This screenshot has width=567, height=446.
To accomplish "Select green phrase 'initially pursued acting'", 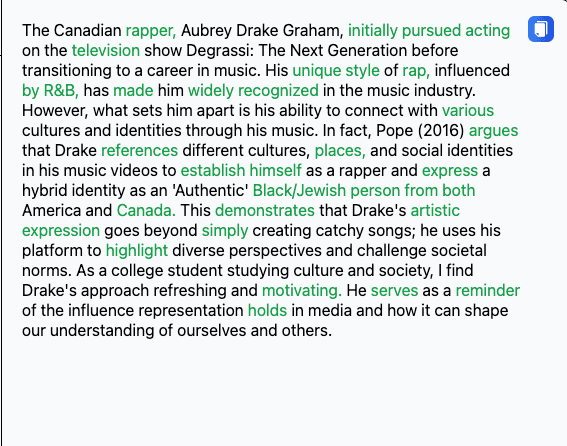I will tap(429, 31).
